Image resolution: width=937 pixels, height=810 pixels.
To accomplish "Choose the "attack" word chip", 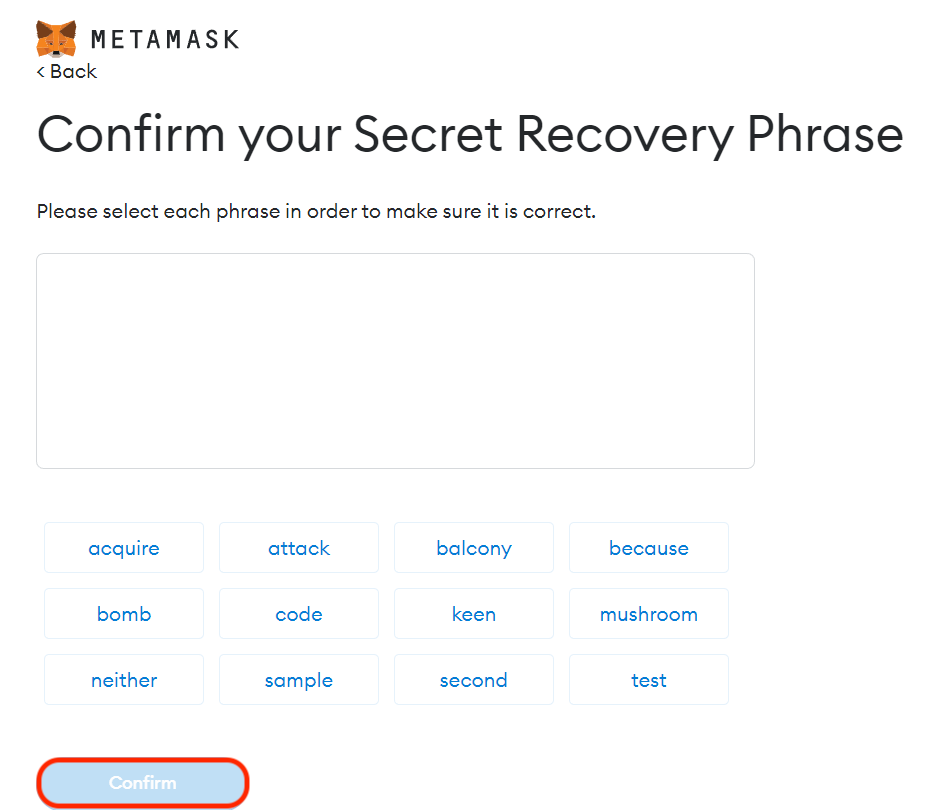I will [299, 548].
